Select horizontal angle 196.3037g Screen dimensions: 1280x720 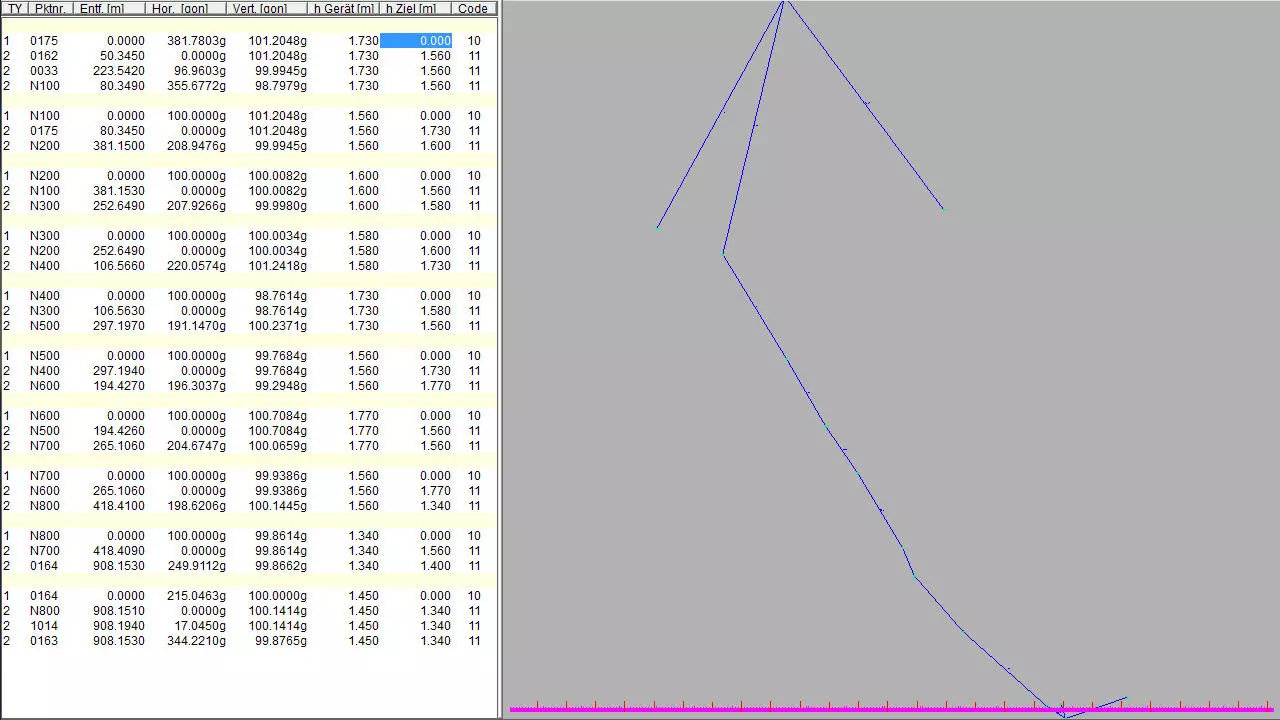click(196, 386)
